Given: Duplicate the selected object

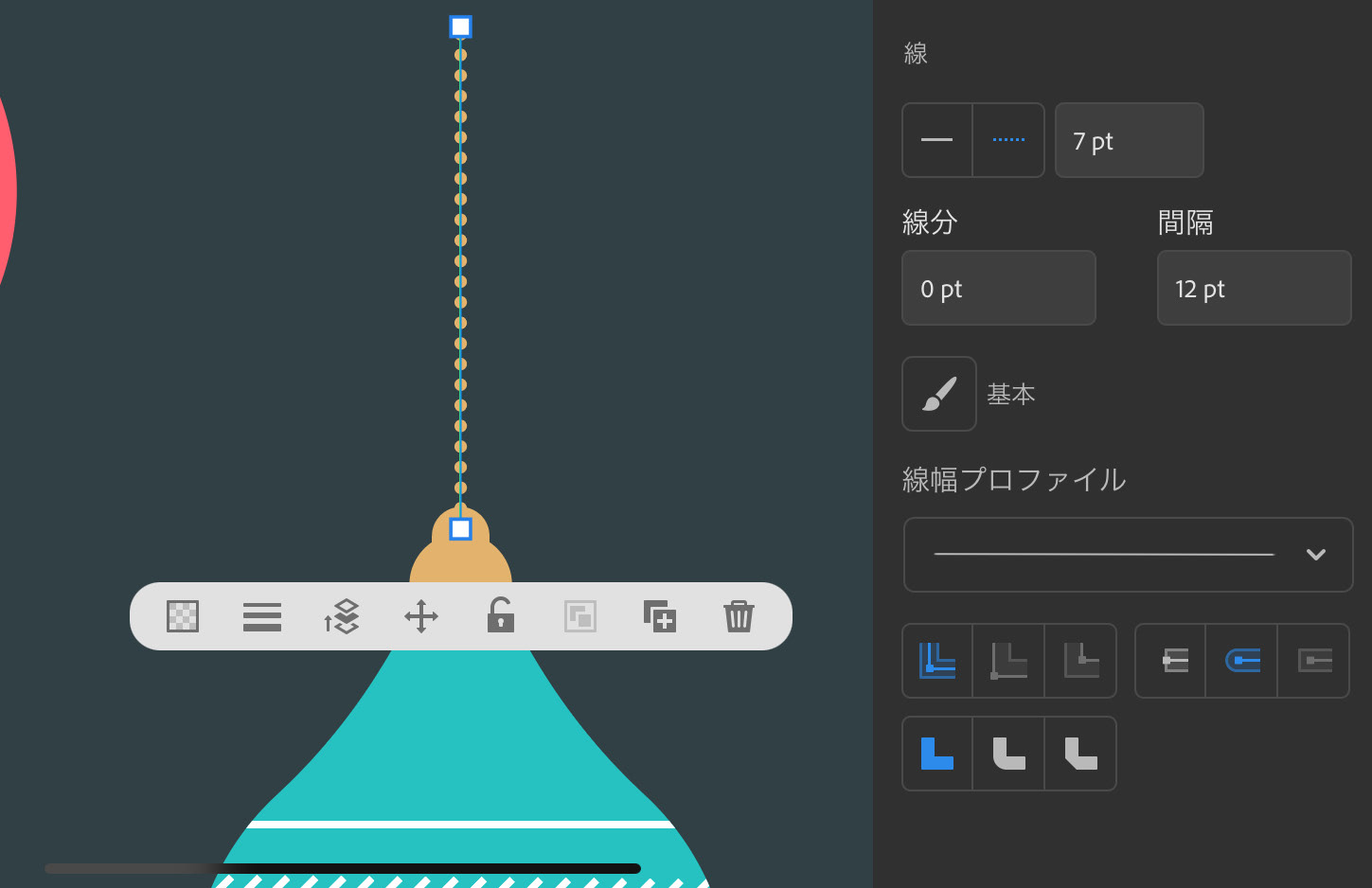Looking at the screenshot, I should 660,616.
